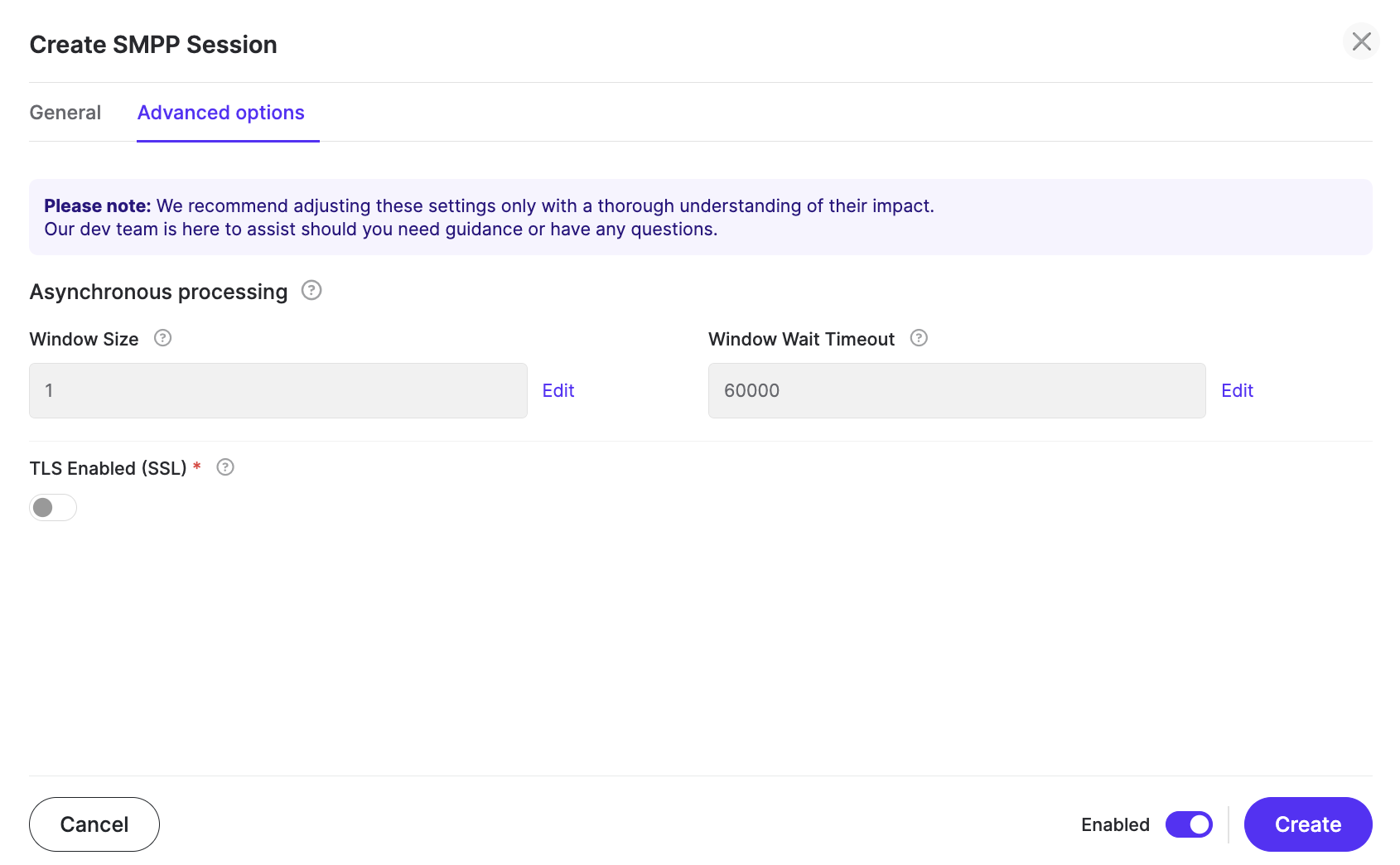Image resolution: width=1400 pixels, height=865 pixels.
Task: Switch to the General tab
Action: coord(65,113)
